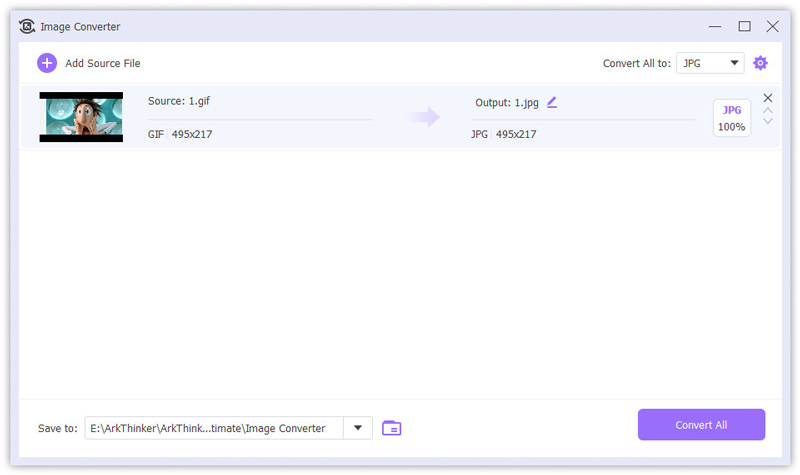800x475 pixels.
Task: Click the GIF 495x217 source info
Action: click(180, 134)
